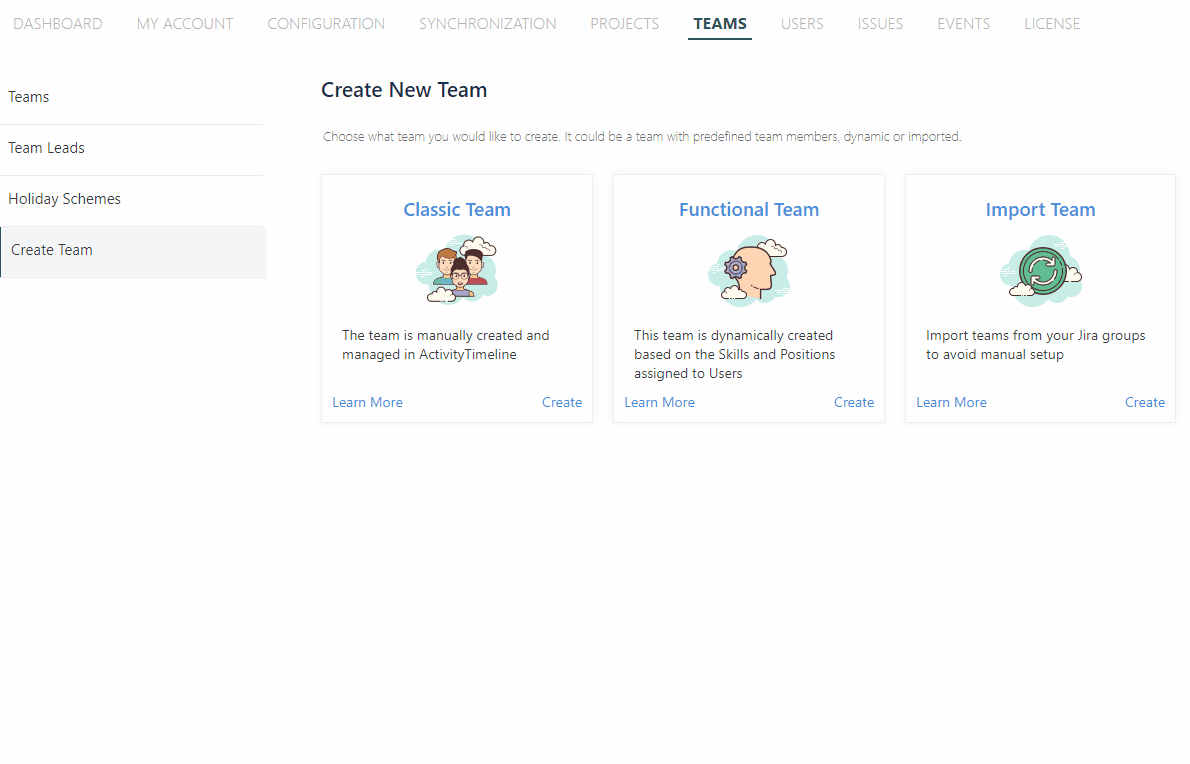Go to My Account tab

click(x=185, y=24)
